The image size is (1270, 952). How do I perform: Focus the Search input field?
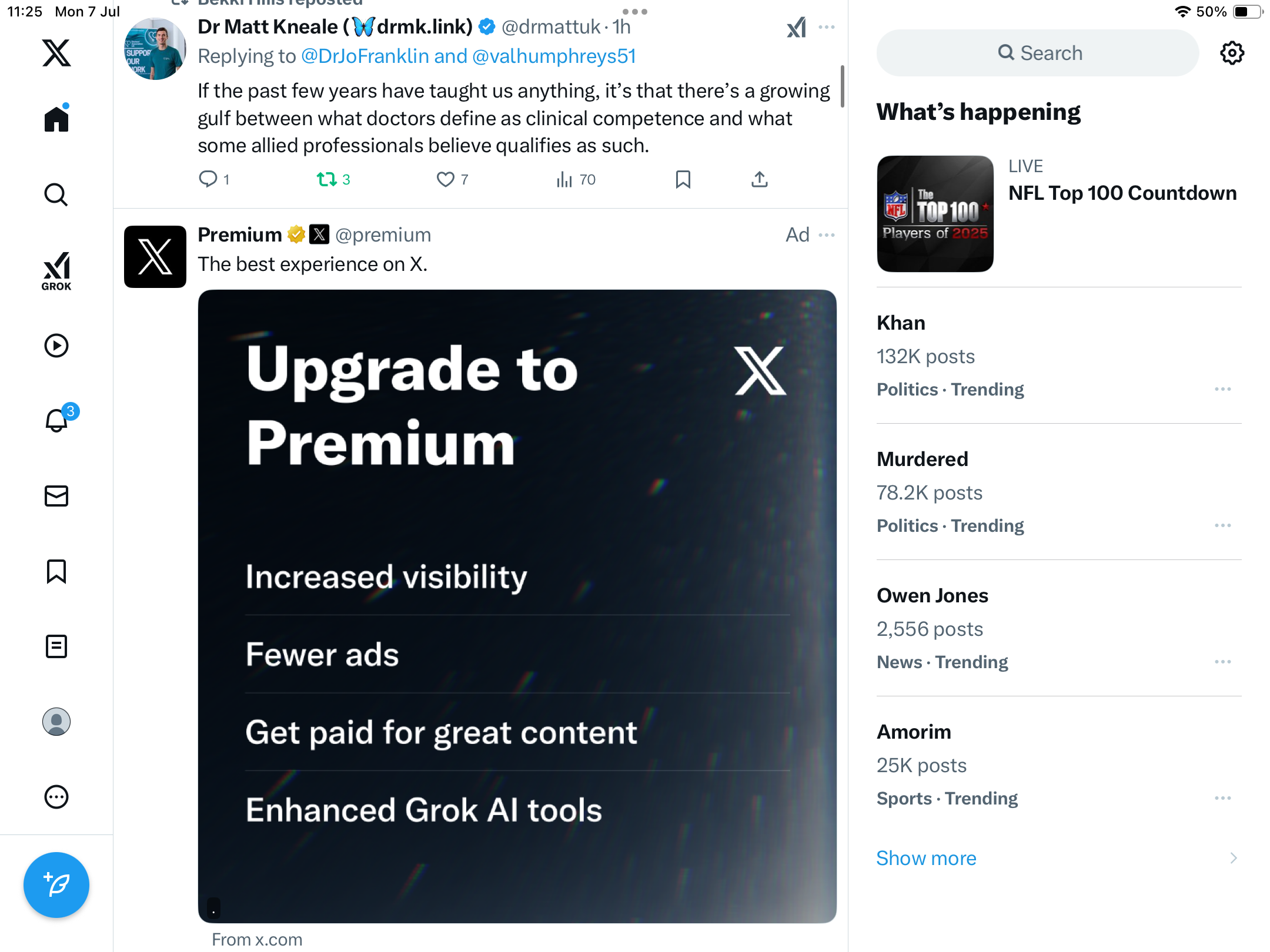click(1038, 53)
